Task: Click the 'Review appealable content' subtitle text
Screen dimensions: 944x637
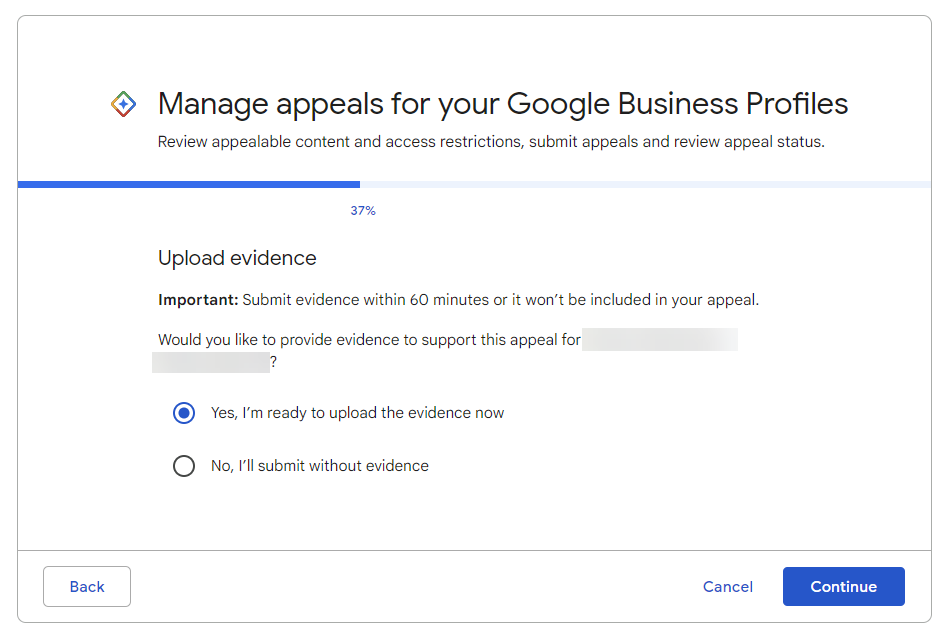Action: 490,142
